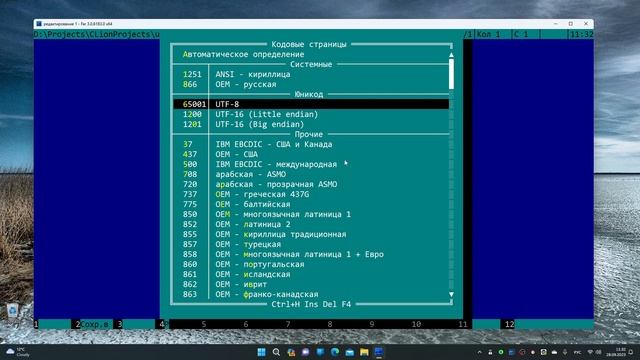This screenshot has height=360, width=640.
Task: Choose UTF-16 (Big endian) code page
Action: [311, 124]
